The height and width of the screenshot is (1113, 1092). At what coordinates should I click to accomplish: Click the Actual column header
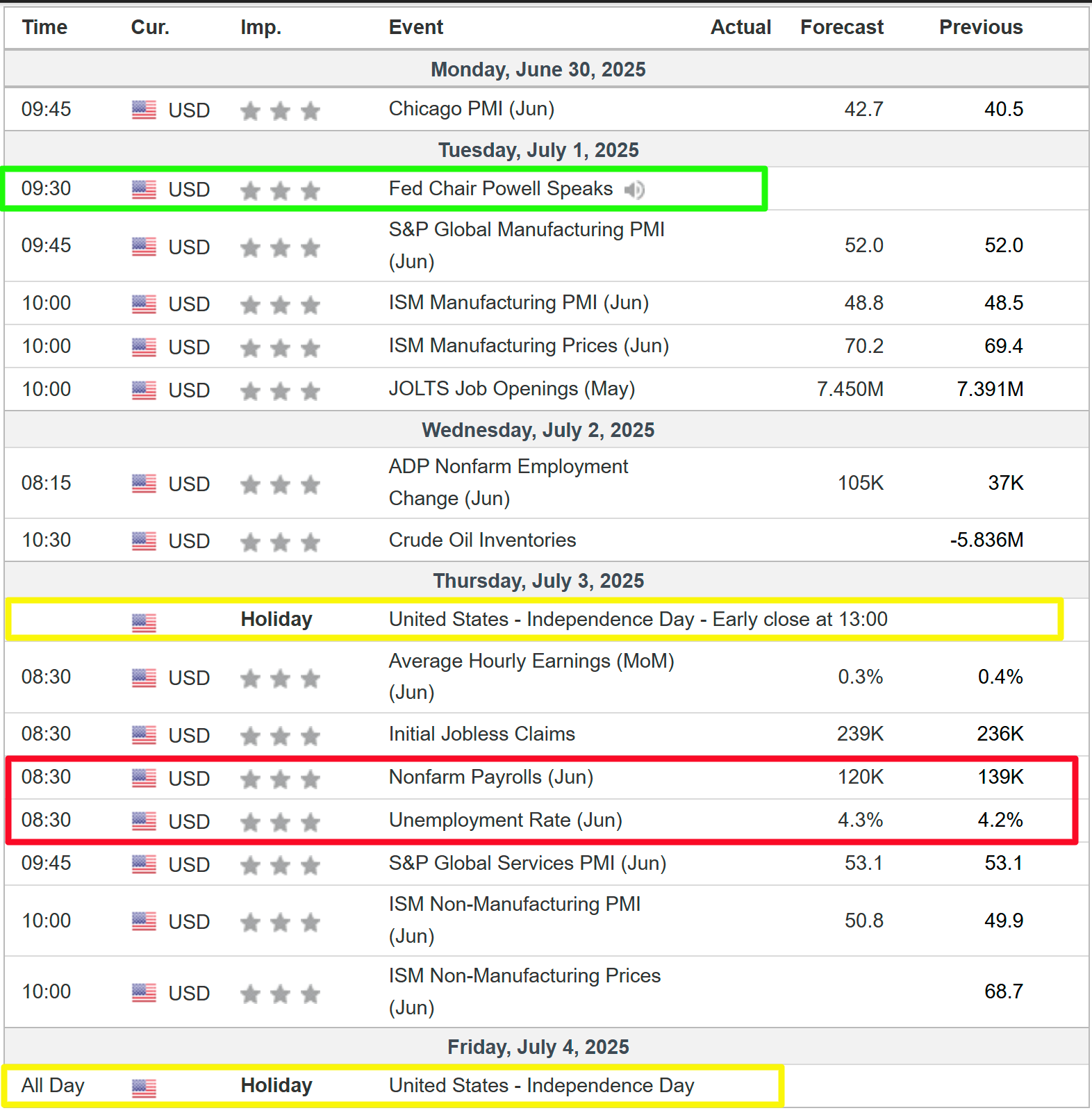pos(741,27)
